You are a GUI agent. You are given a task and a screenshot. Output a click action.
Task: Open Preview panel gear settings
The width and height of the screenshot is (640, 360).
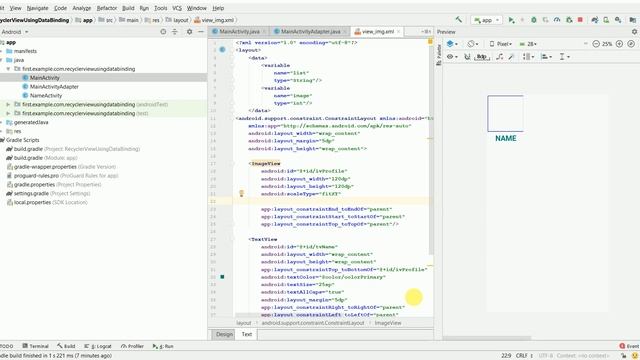(634, 31)
